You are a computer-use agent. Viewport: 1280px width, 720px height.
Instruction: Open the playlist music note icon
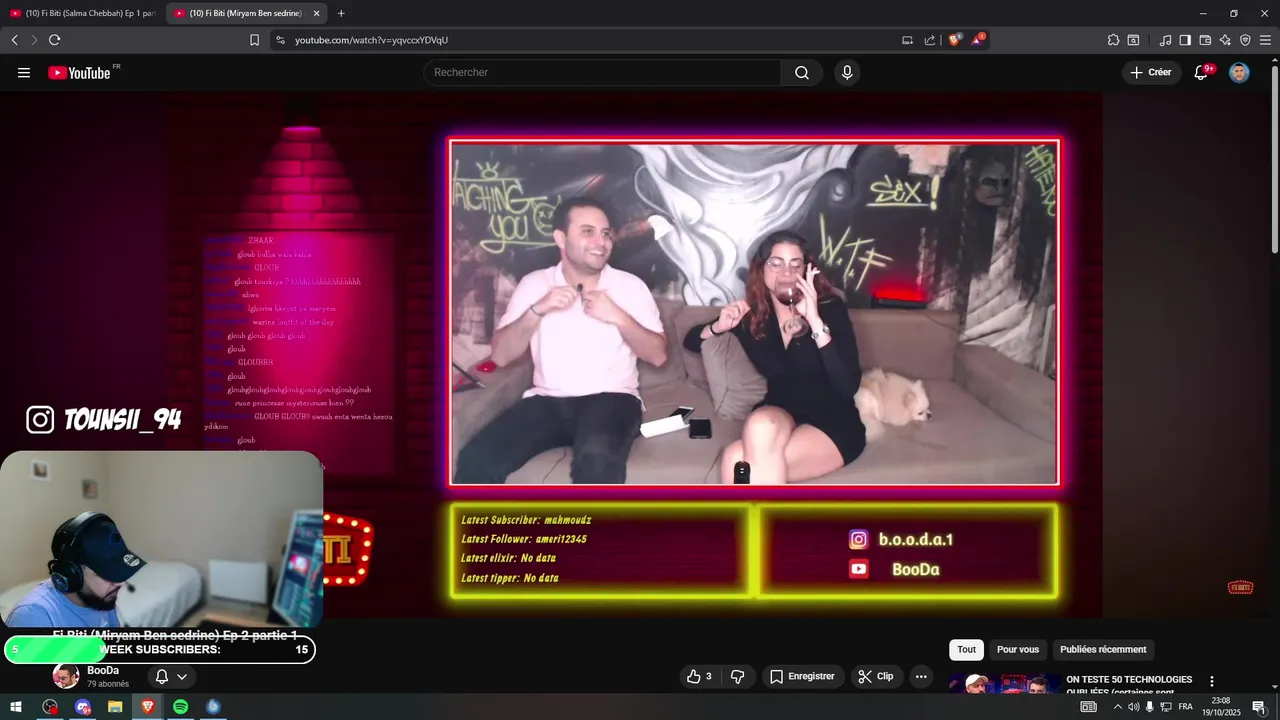tap(1165, 40)
